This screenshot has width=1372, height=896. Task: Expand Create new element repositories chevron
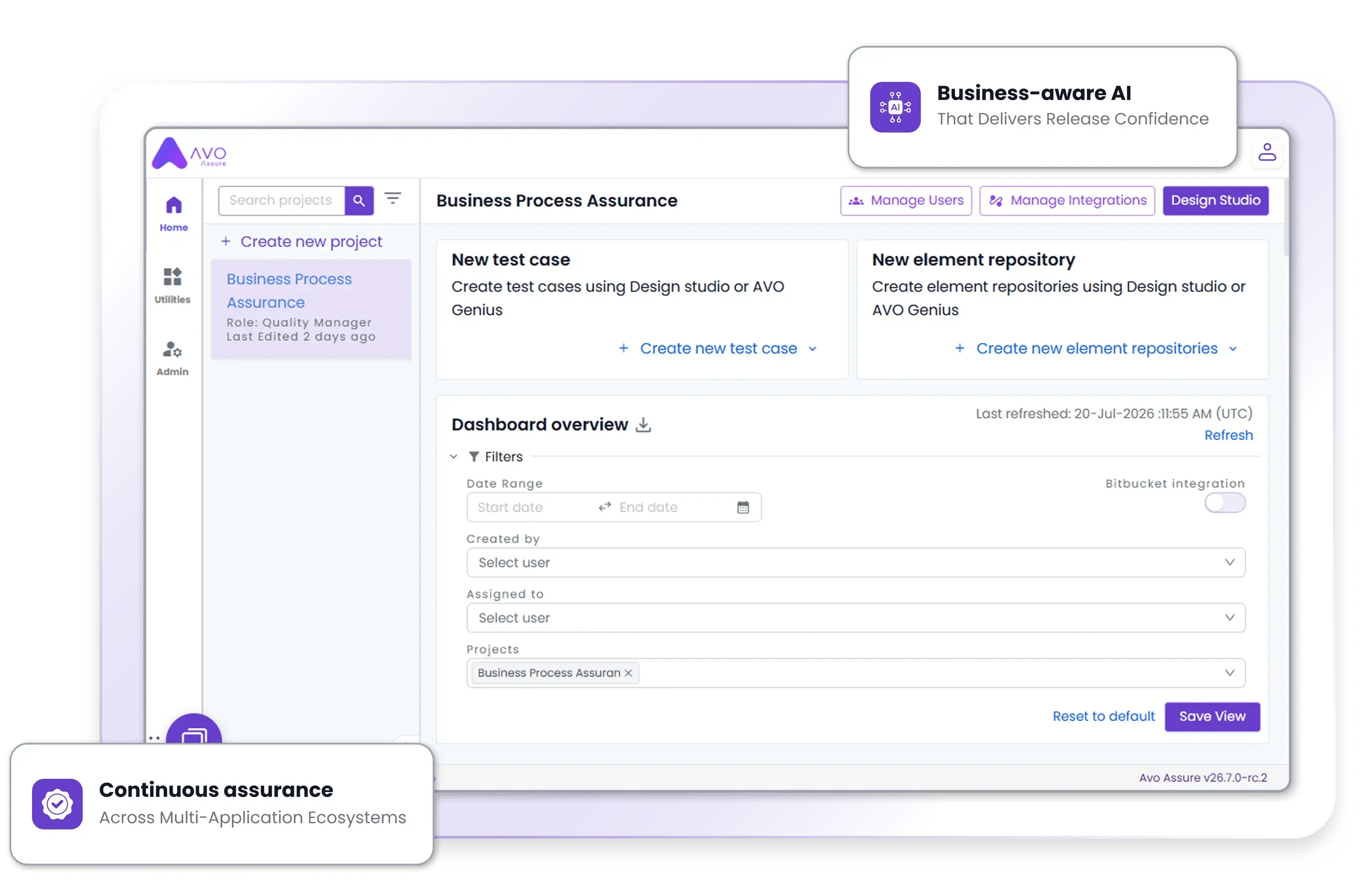pyautogui.click(x=1233, y=349)
